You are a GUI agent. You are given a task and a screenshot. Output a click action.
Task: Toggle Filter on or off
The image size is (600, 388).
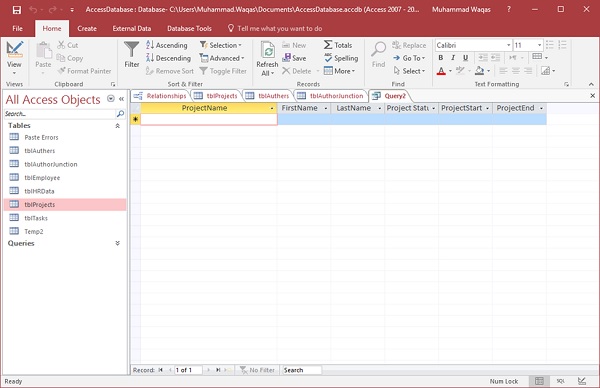223,71
